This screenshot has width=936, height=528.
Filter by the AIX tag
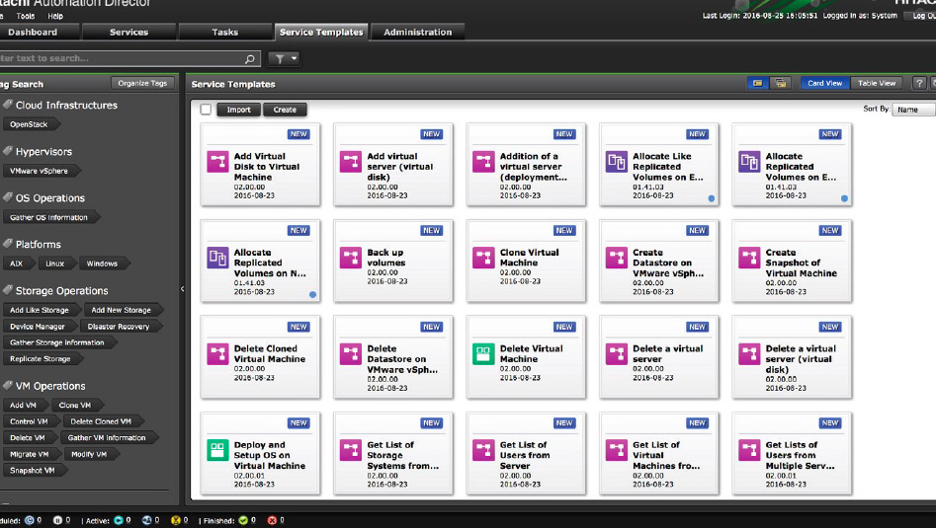(x=17, y=264)
